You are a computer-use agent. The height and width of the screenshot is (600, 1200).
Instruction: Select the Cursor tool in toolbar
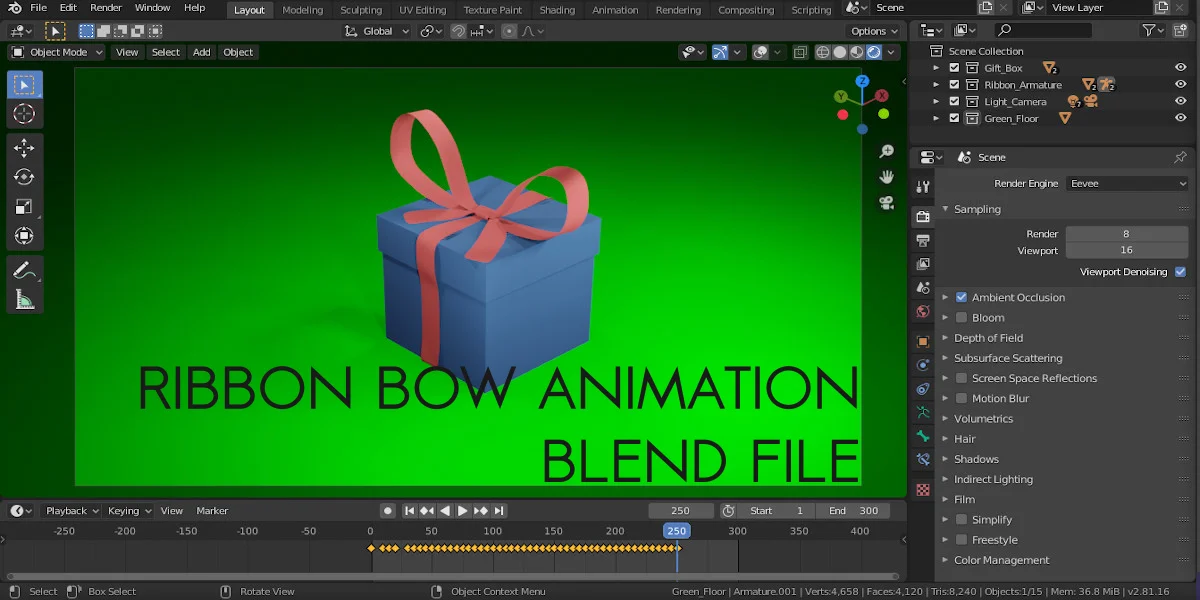[x=24, y=114]
